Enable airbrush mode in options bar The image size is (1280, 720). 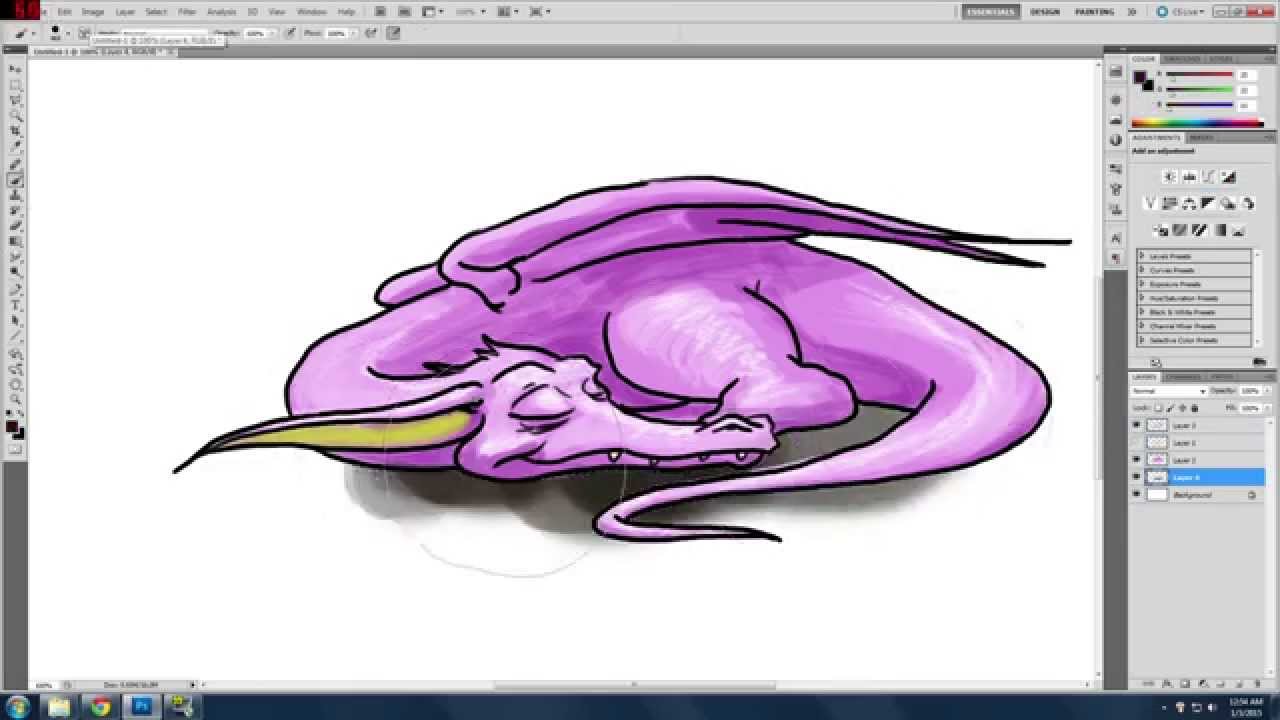[371, 33]
